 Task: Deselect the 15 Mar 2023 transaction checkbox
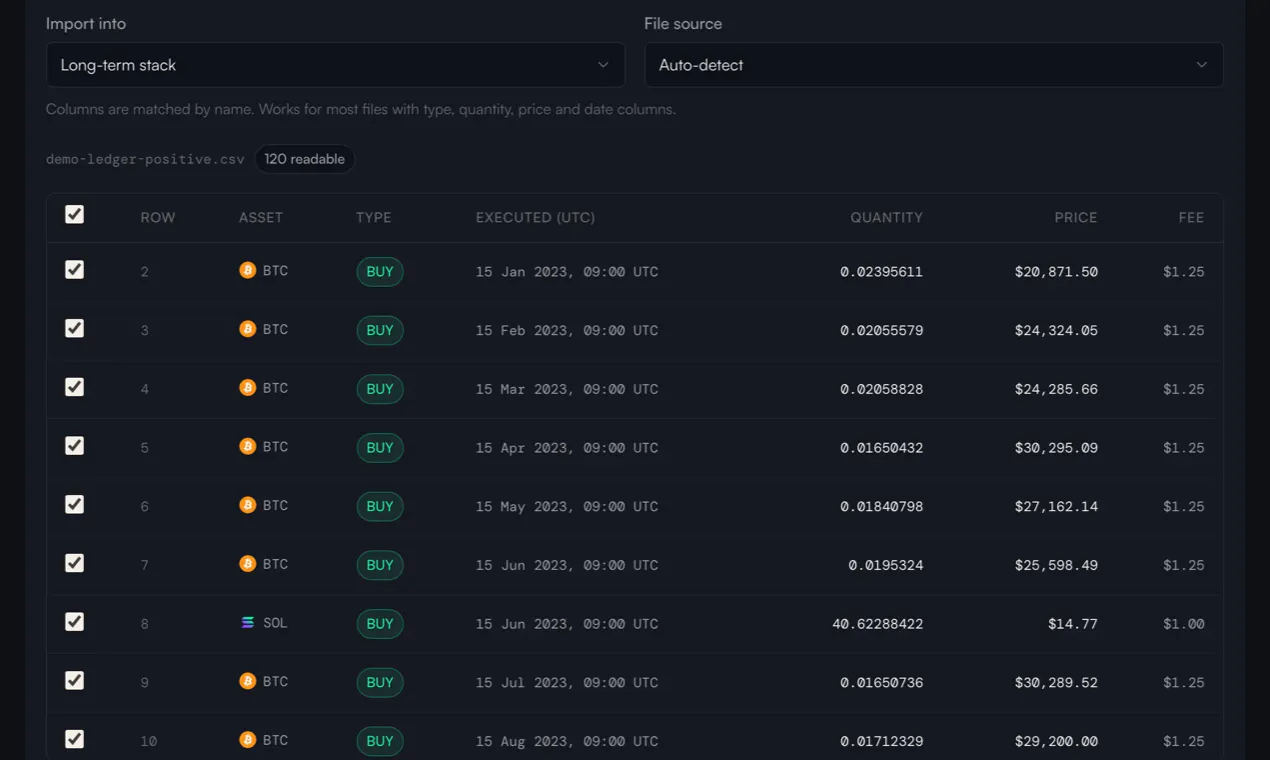(74, 387)
